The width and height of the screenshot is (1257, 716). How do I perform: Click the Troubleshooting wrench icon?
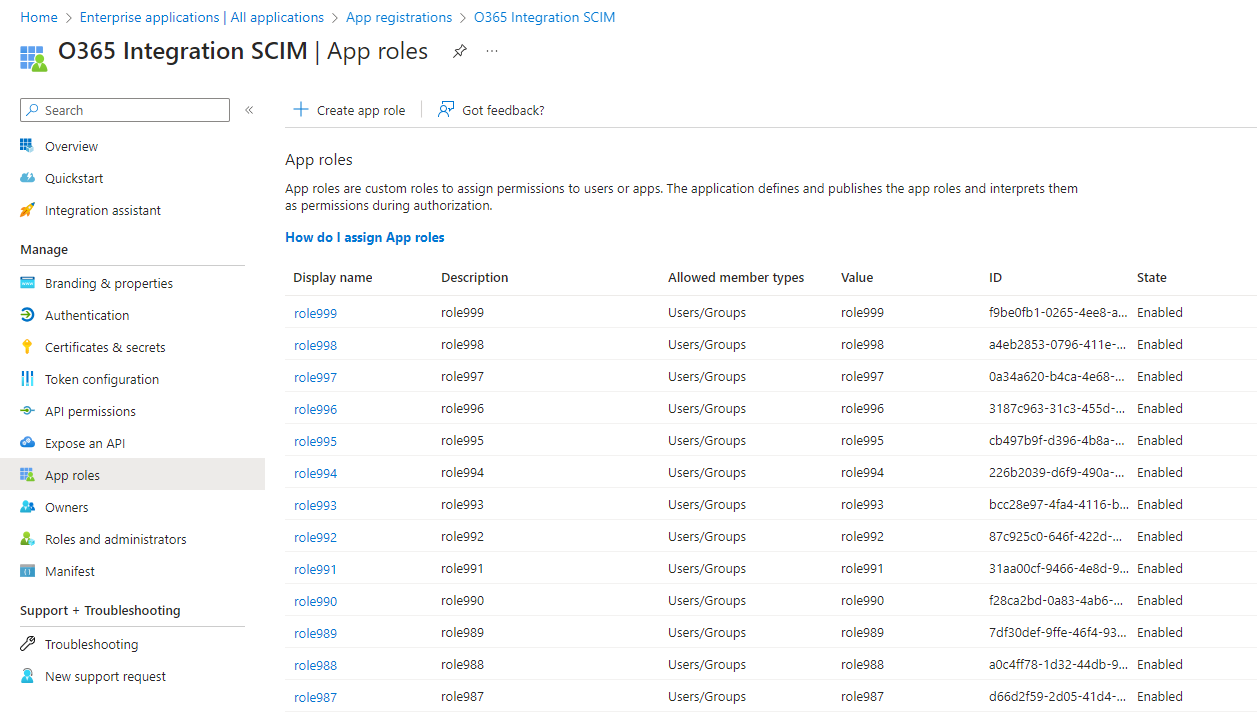[x=27, y=644]
